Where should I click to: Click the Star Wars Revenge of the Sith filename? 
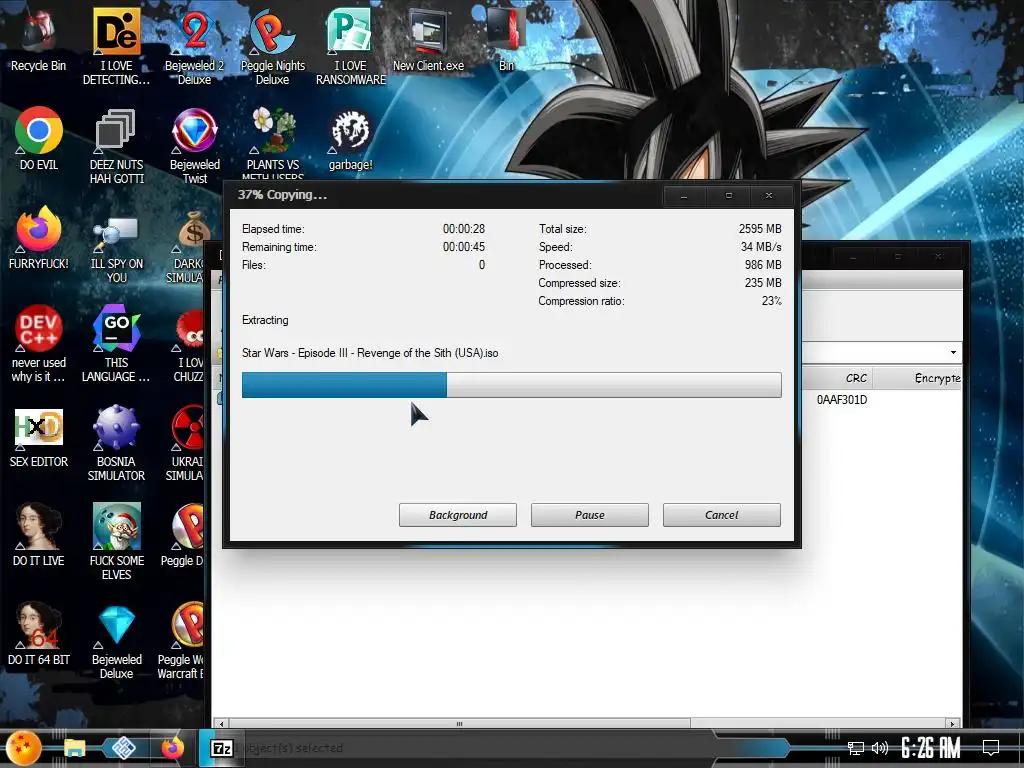click(370, 353)
